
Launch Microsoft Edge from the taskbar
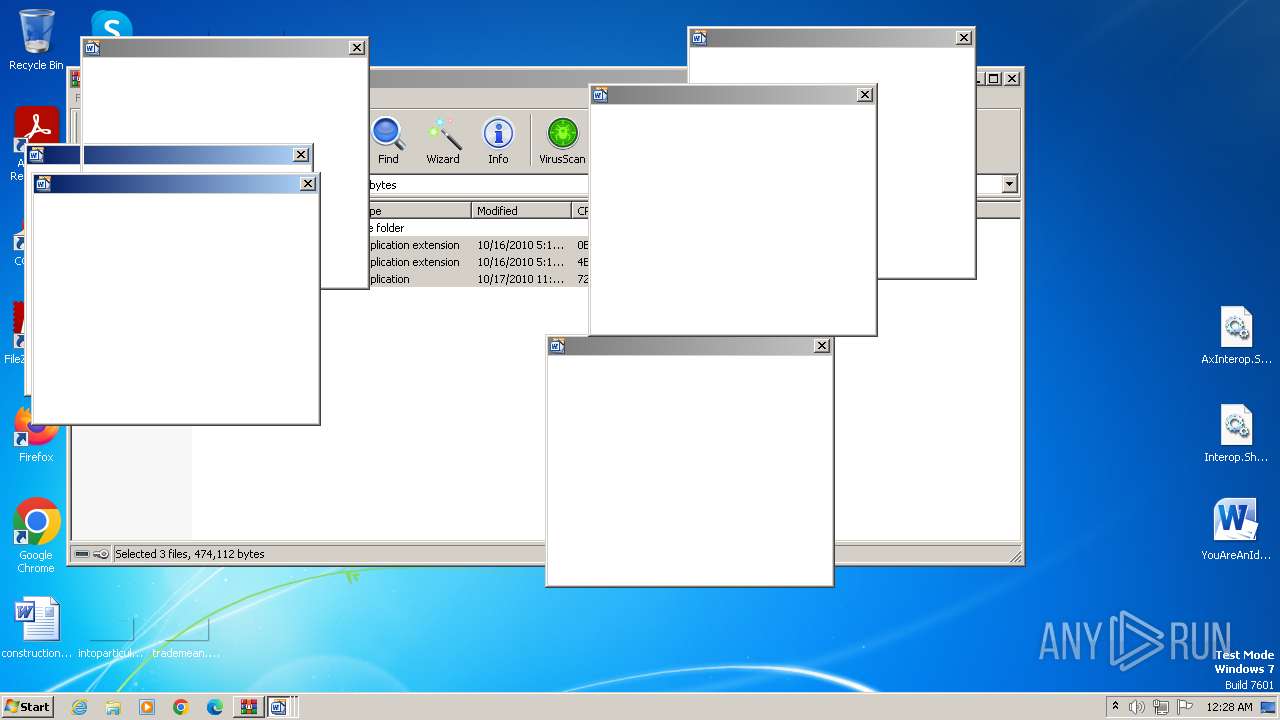pyautogui.click(x=215, y=707)
